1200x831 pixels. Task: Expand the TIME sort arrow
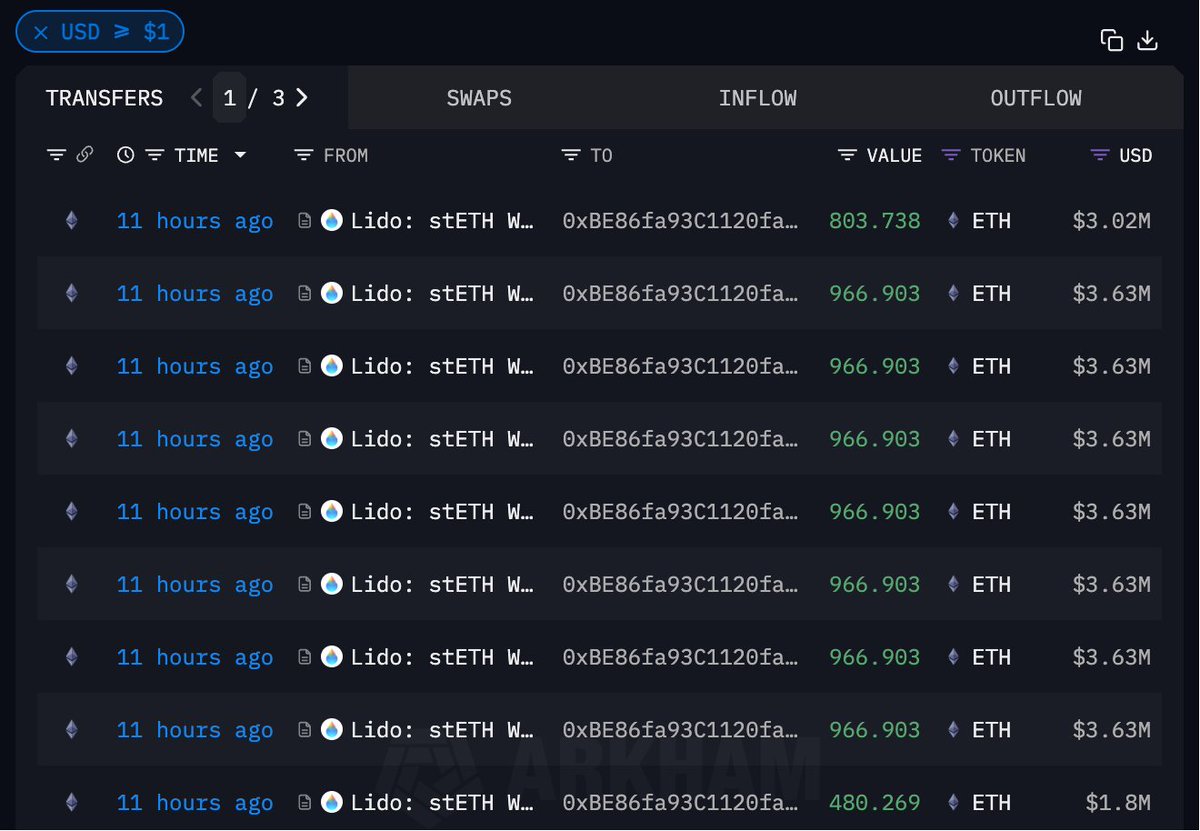click(x=240, y=155)
